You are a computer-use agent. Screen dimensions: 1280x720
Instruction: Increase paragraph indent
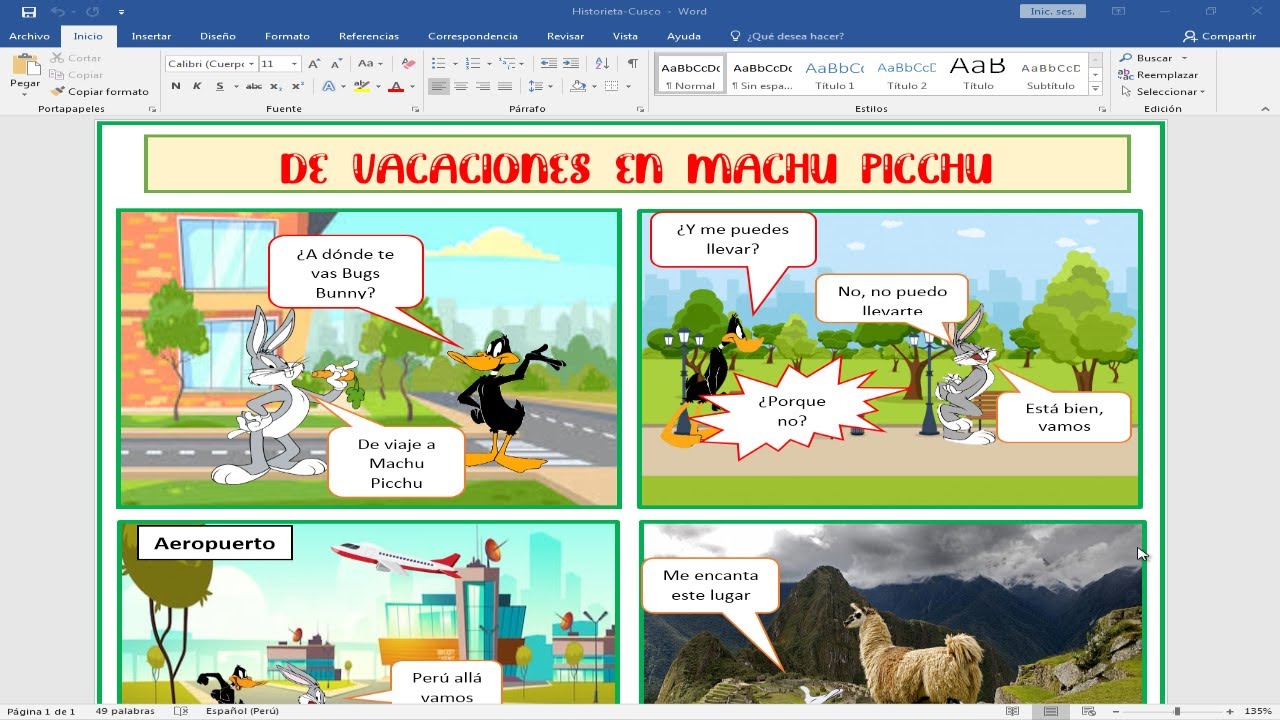point(570,63)
